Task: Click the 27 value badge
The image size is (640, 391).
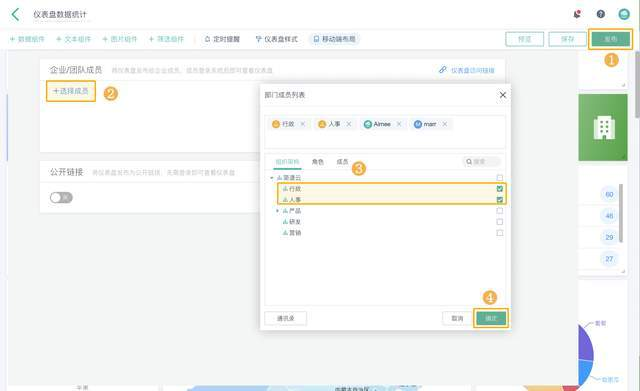Action: pyautogui.click(x=609, y=259)
